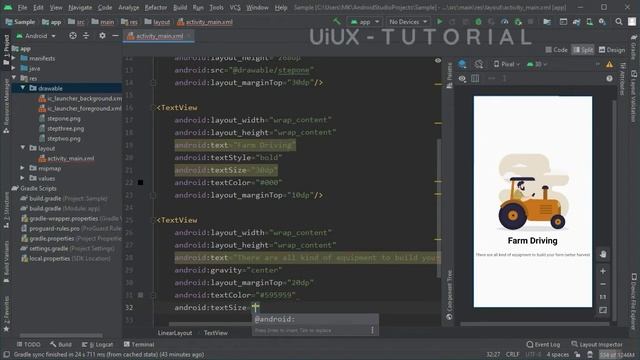This screenshot has width=640, height=360.
Task: Open the Terminal tool window
Action: (x=139, y=344)
